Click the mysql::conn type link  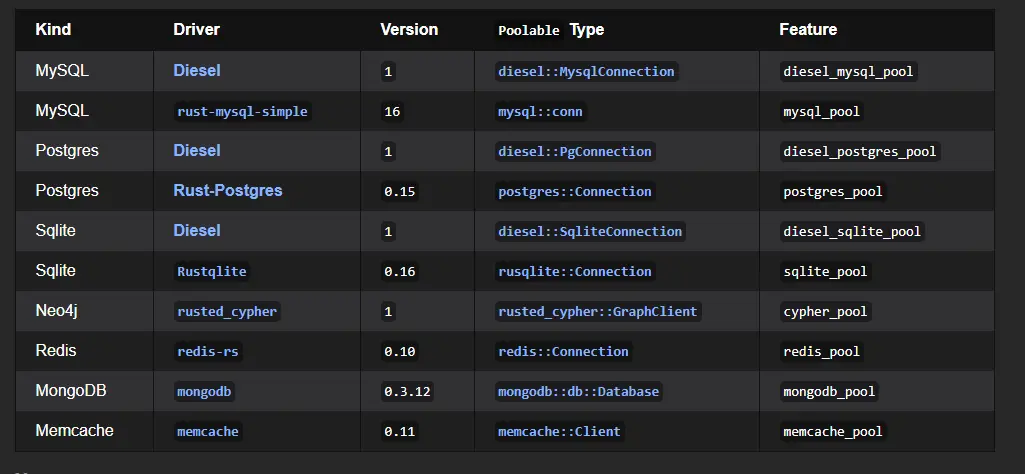point(541,111)
